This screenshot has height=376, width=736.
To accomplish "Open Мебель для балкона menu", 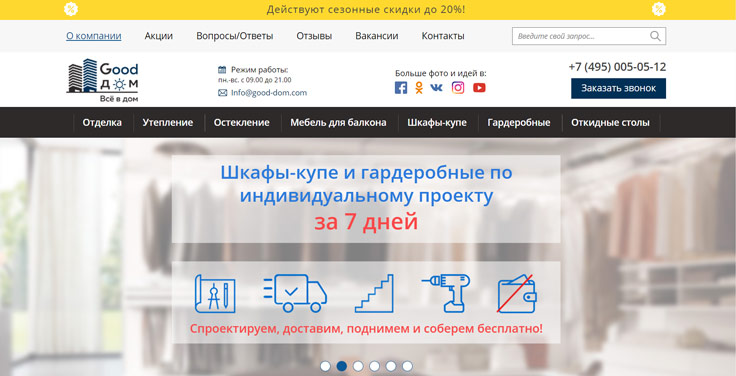I will point(338,123).
